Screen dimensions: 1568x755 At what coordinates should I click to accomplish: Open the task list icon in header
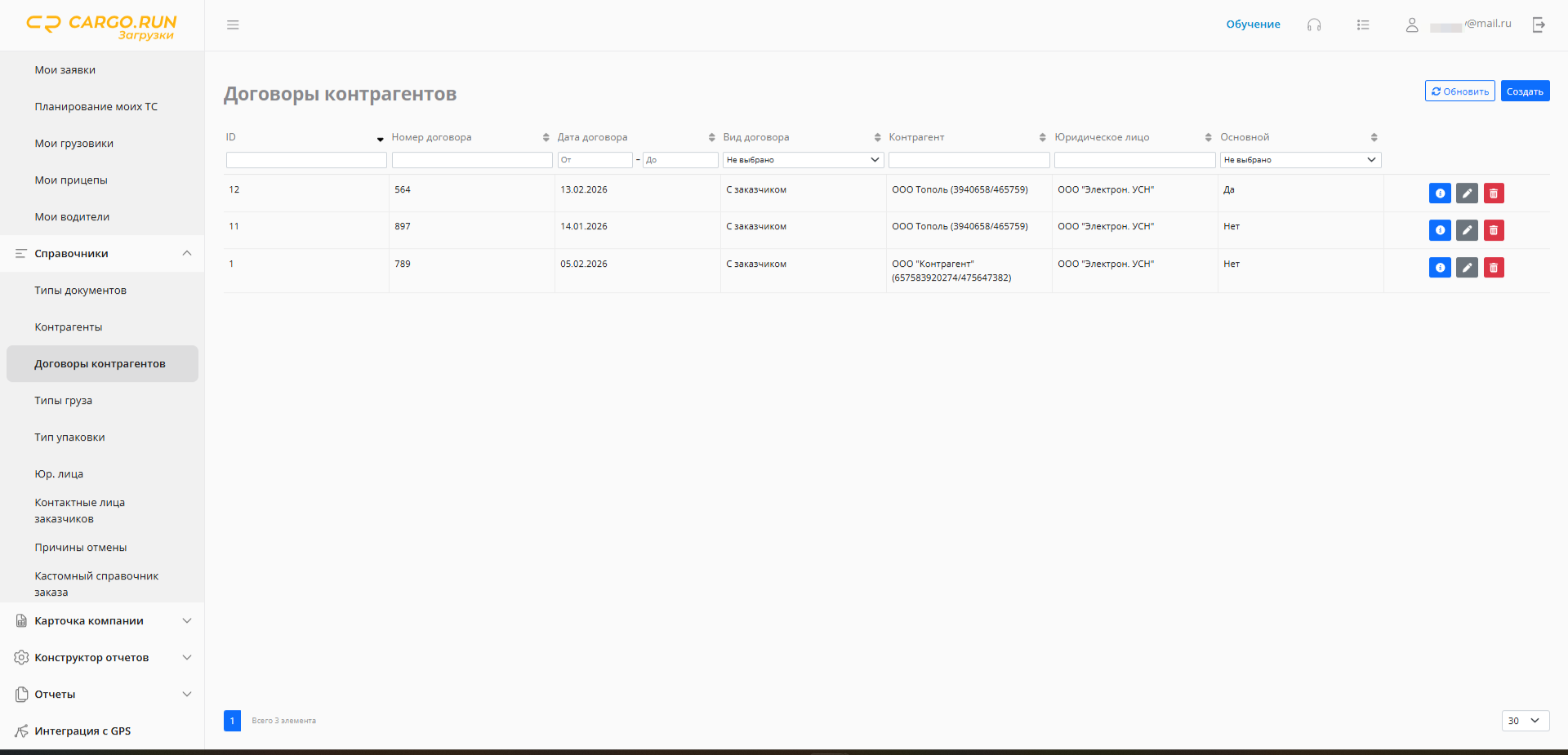[1363, 25]
